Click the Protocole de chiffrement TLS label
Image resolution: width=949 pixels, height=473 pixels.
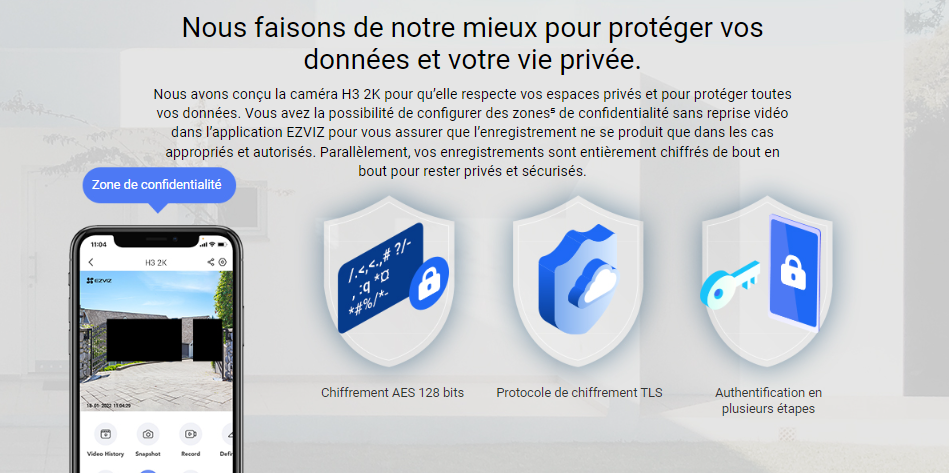pyautogui.click(x=579, y=393)
